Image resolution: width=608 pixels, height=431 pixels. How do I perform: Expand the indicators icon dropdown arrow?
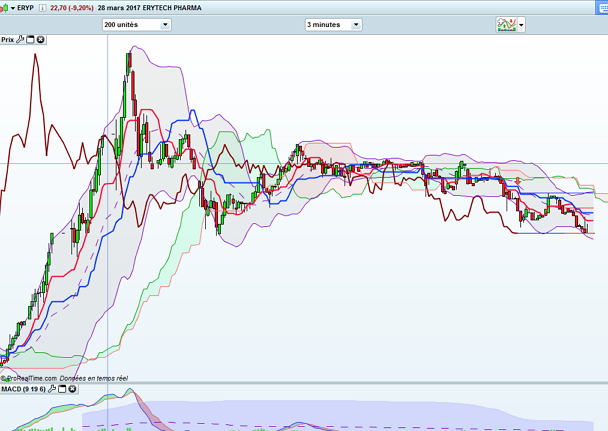(x=521, y=25)
